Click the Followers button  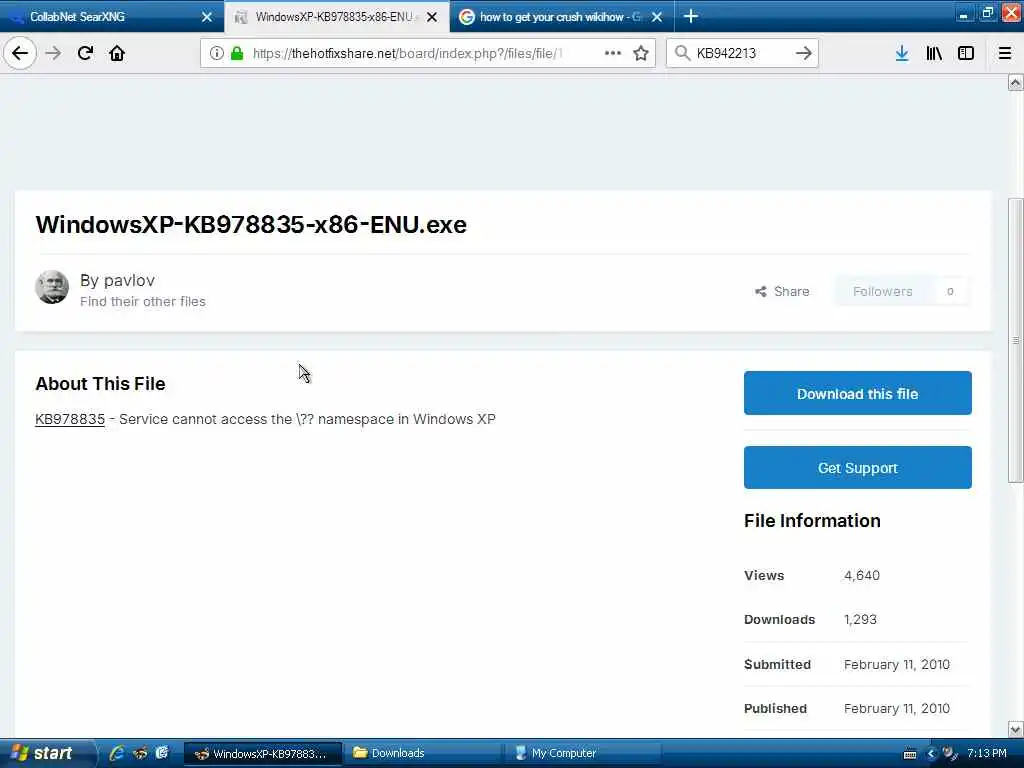click(903, 291)
